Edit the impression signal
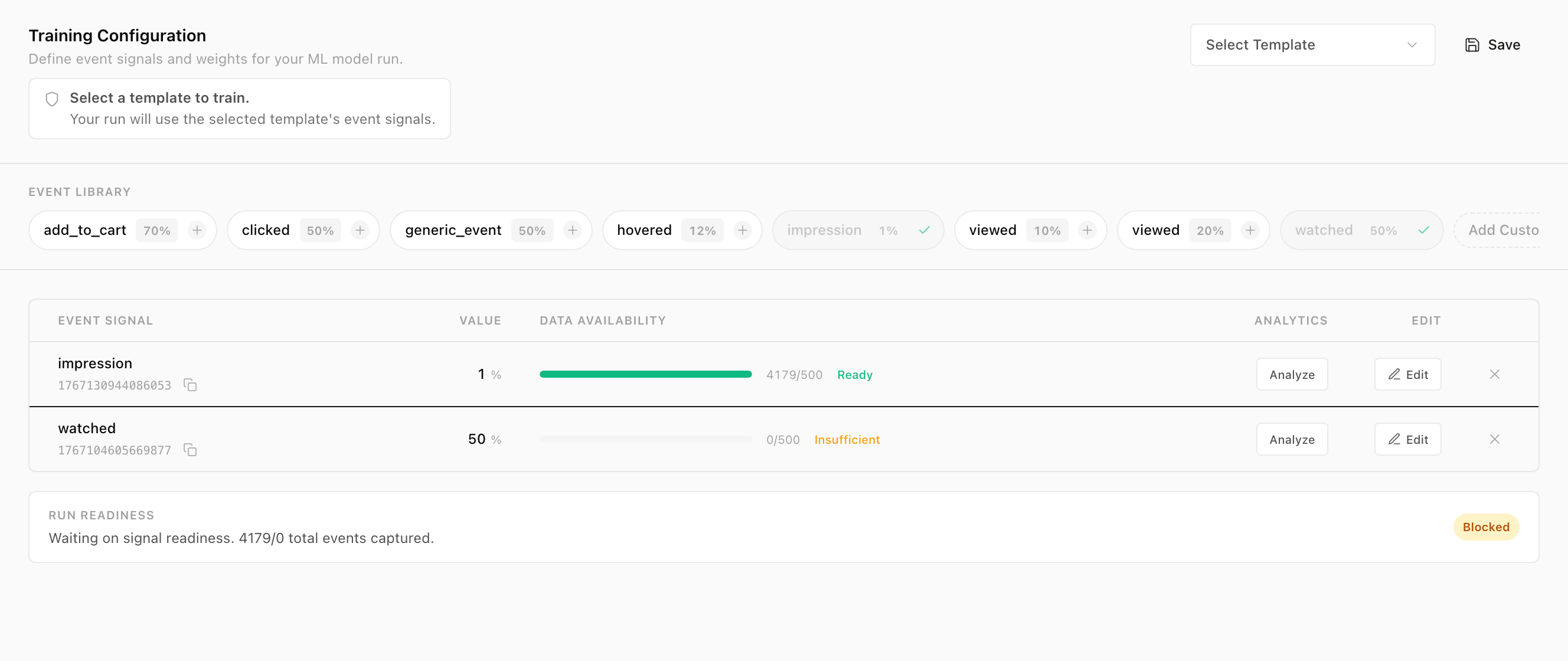The image size is (1568, 661). 1407,375
